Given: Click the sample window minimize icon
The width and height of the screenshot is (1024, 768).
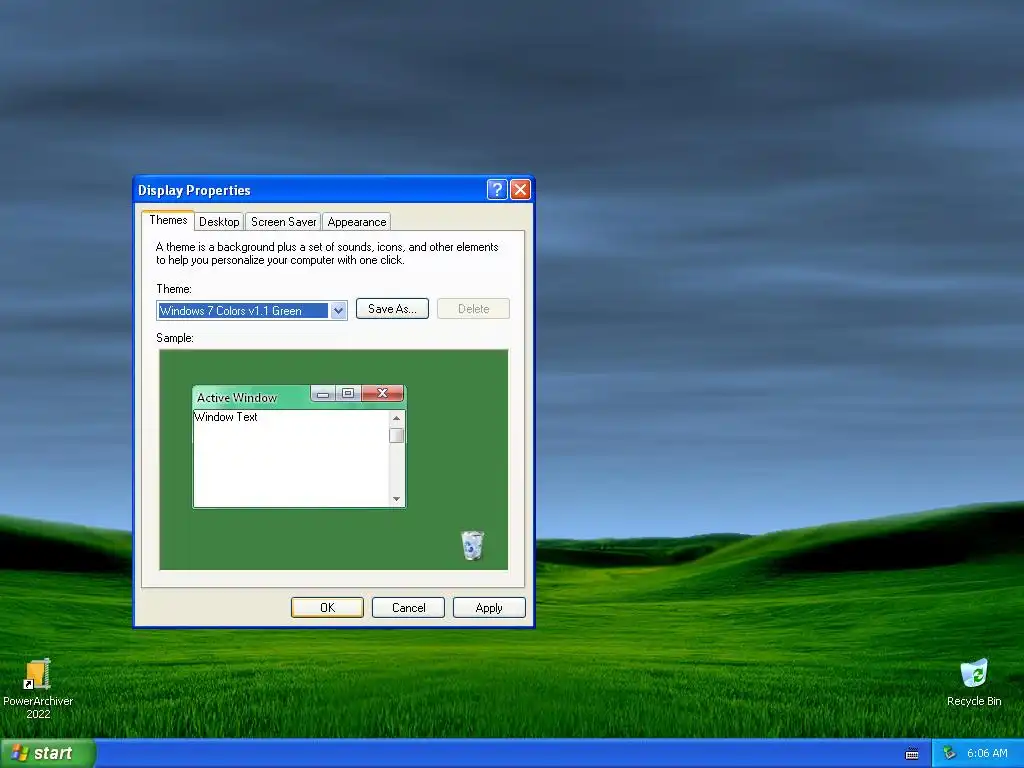Looking at the screenshot, I should (323, 394).
